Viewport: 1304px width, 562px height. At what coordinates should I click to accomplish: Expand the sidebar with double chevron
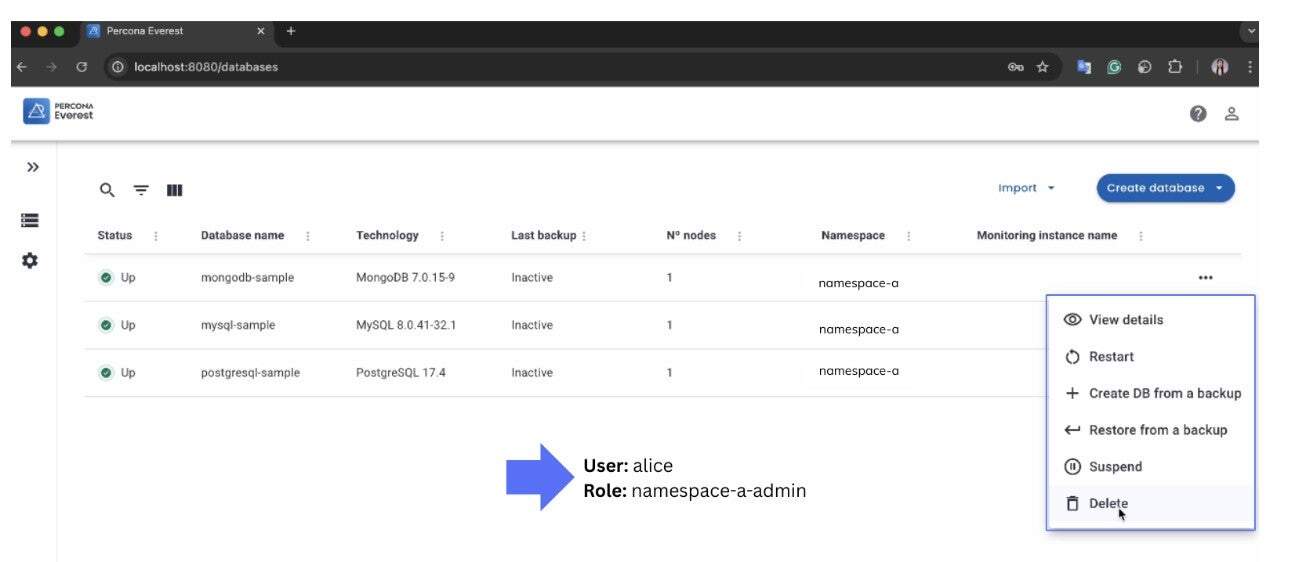[x=32, y=167]
